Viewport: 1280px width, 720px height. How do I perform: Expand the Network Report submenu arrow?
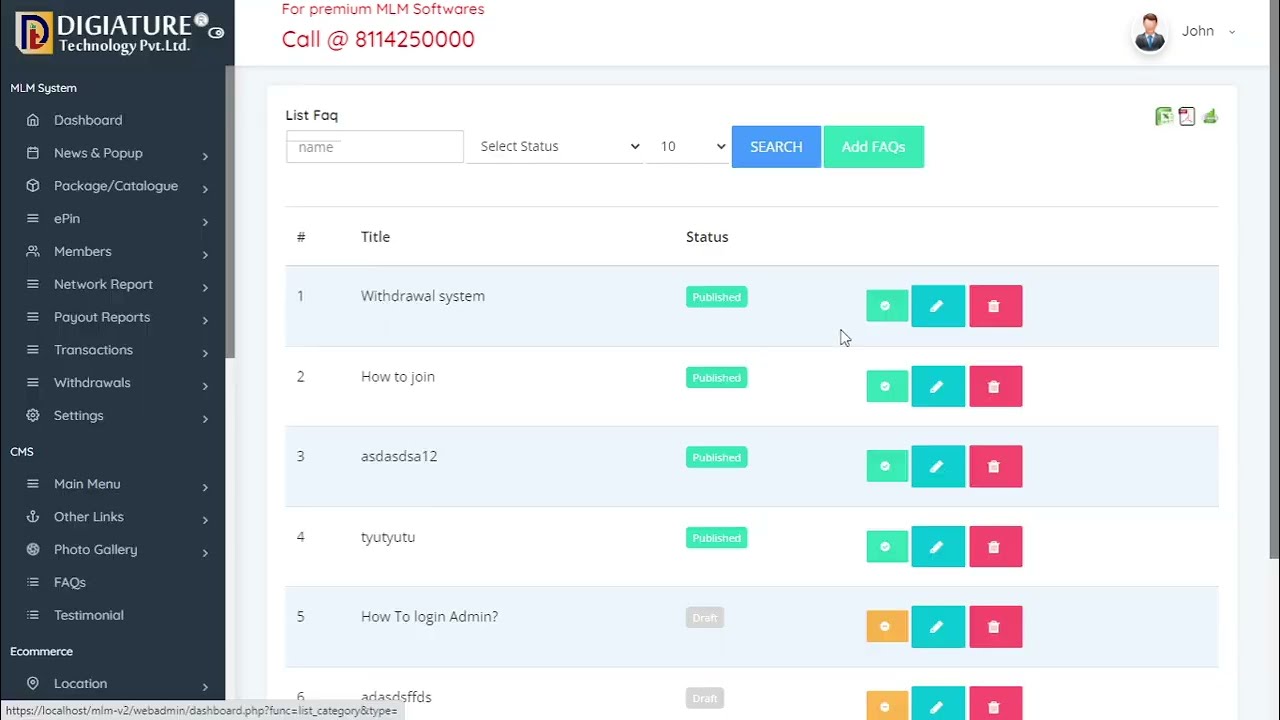tap(205, 288)
